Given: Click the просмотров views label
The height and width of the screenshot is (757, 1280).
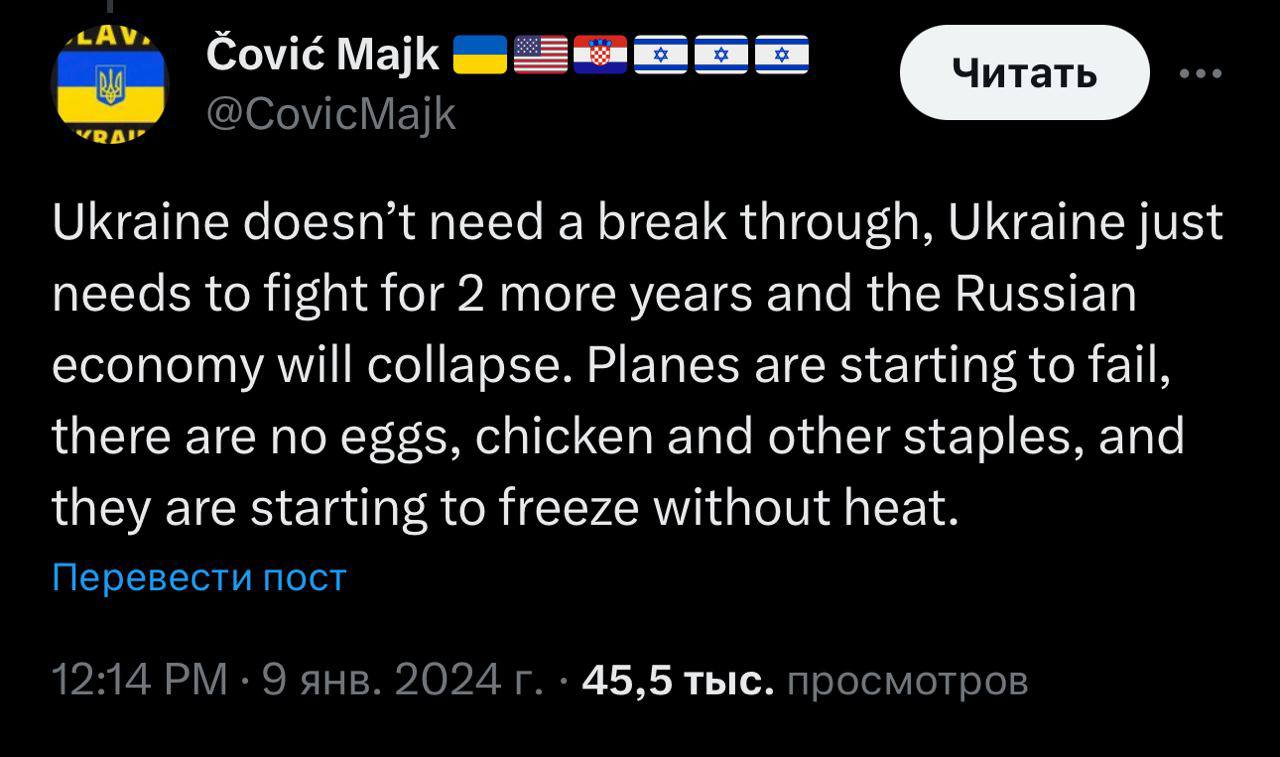Looking at the screenshot, I should click(x=907, y=681).
